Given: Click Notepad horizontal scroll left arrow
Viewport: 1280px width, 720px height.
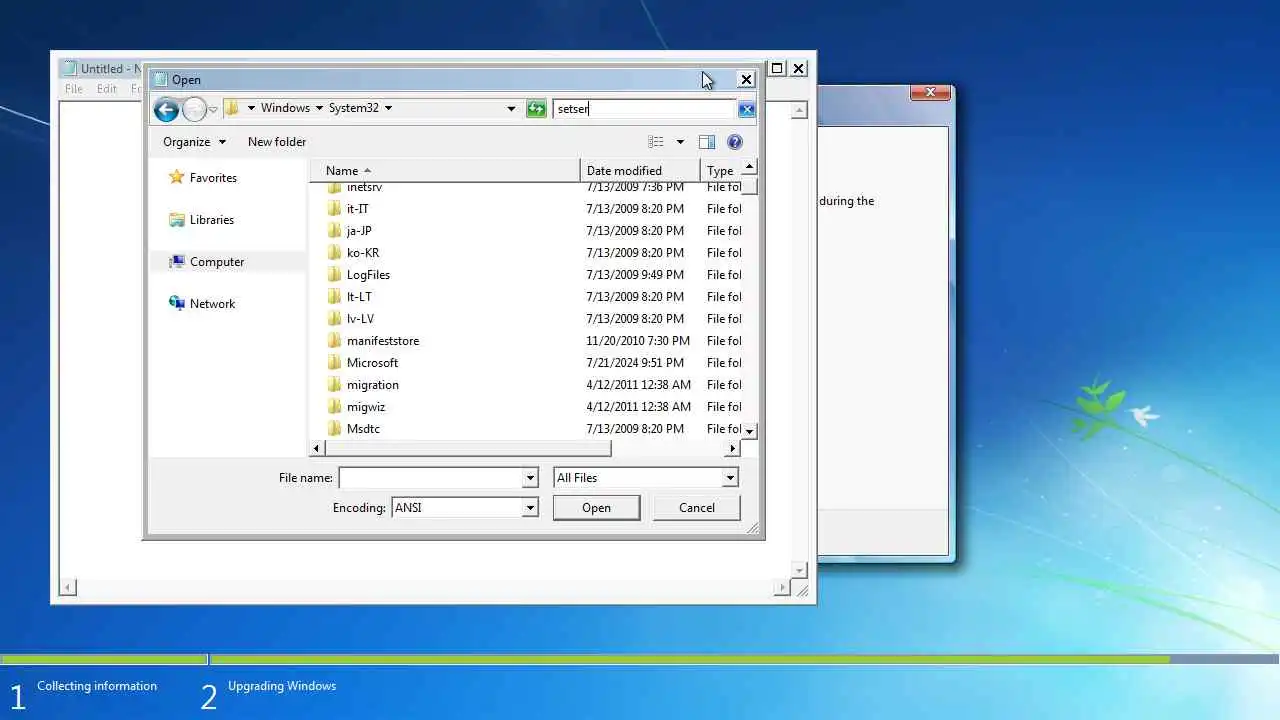Looking at the screenshot, I should coord(67,588).
